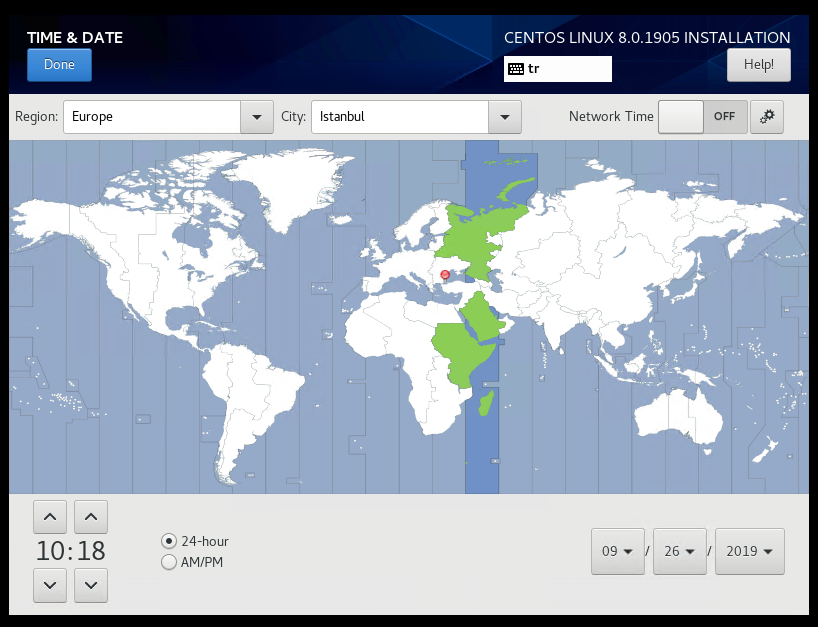Click the Region field showing Europe
Screen dimensions: 818x627
coord(152,117)
